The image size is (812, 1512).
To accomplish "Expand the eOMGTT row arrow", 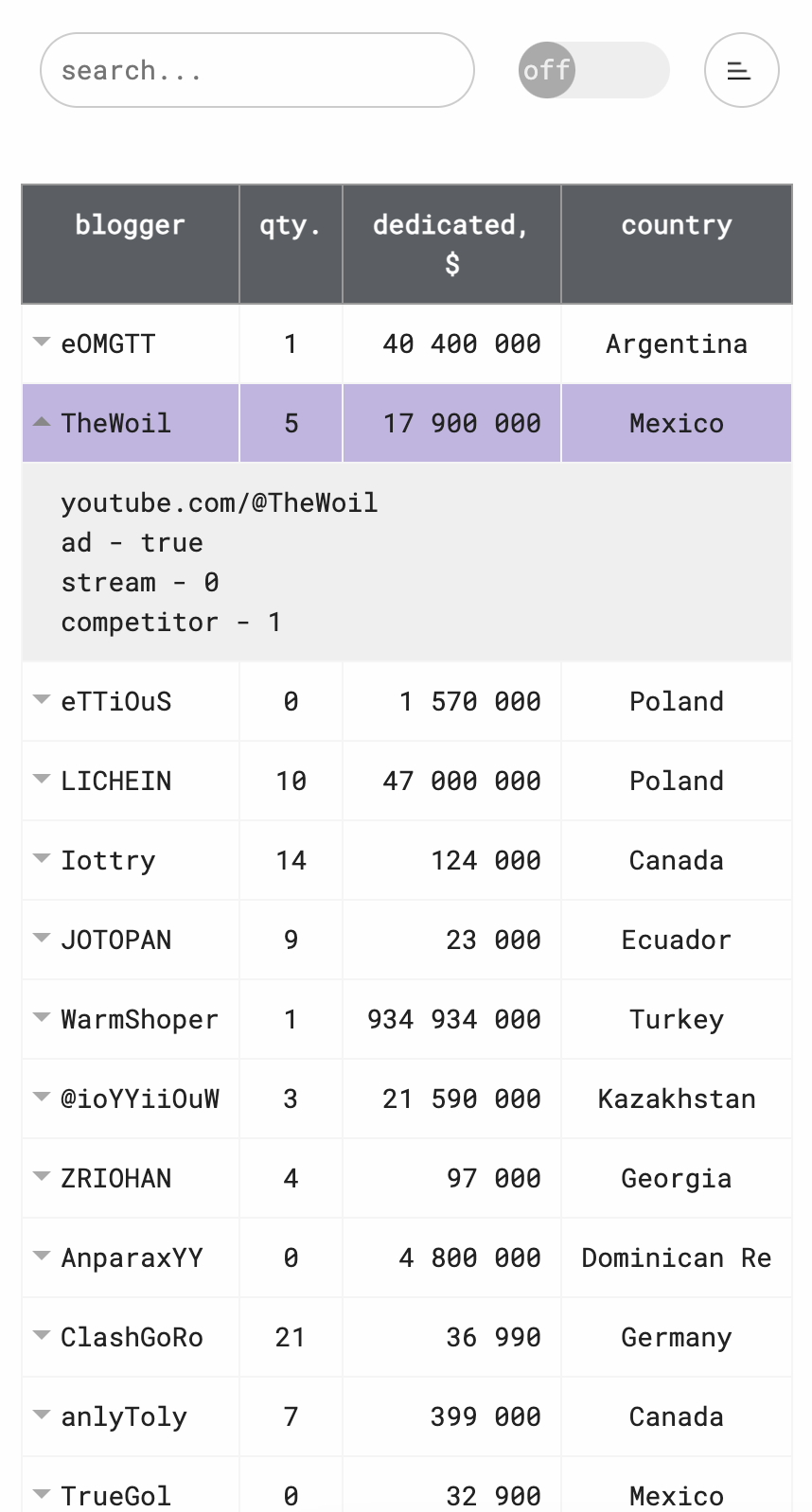I will coord(41,343).
